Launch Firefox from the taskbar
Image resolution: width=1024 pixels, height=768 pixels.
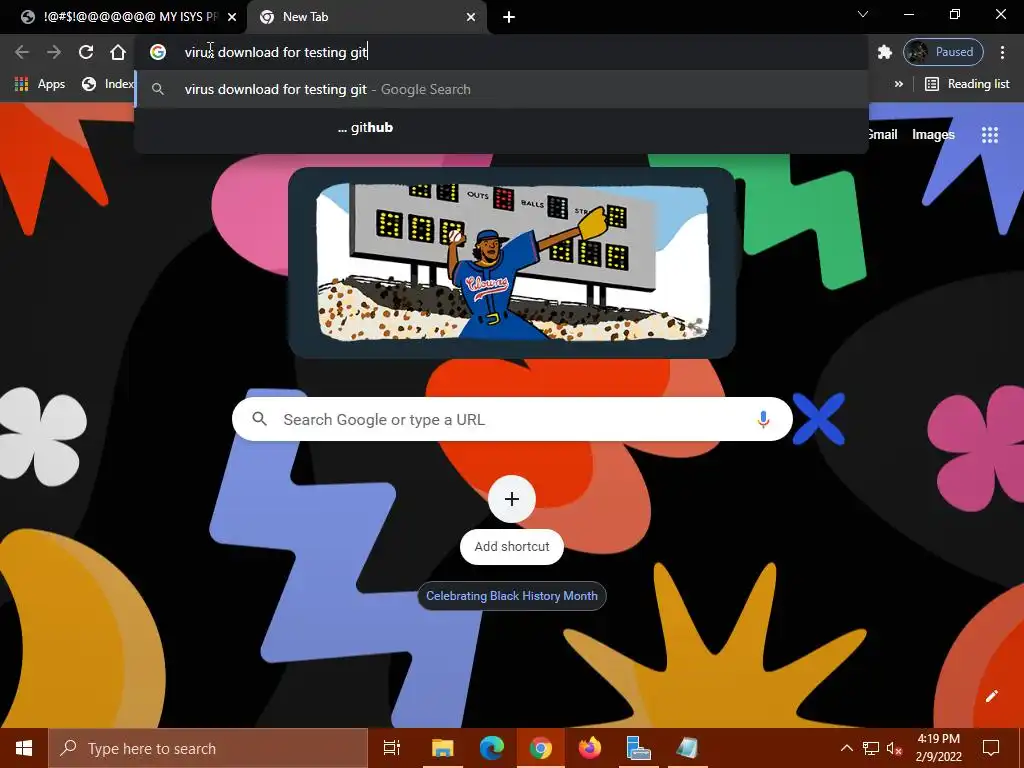tap(590, 748)
